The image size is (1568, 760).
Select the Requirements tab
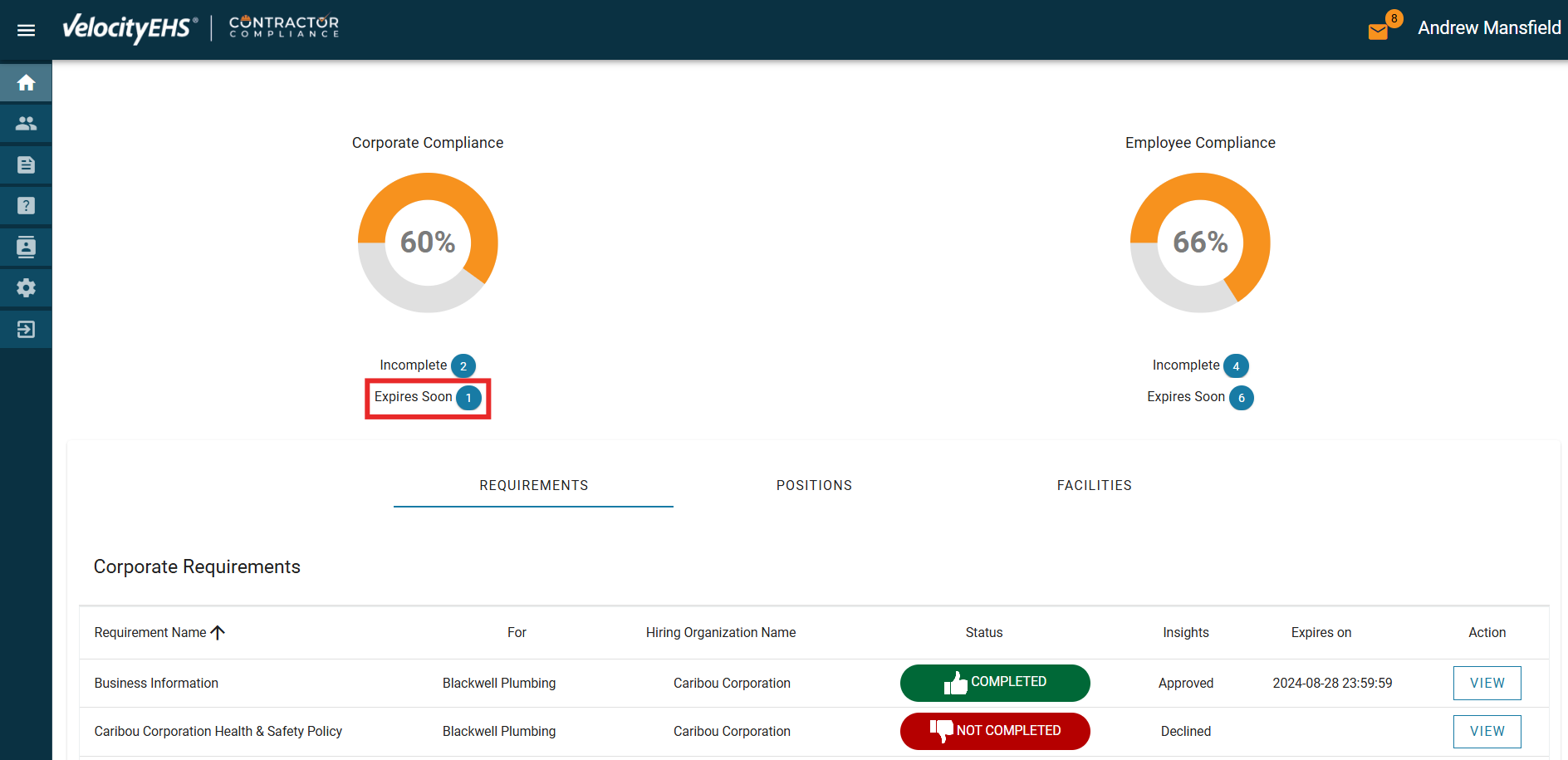coord(533,485)
